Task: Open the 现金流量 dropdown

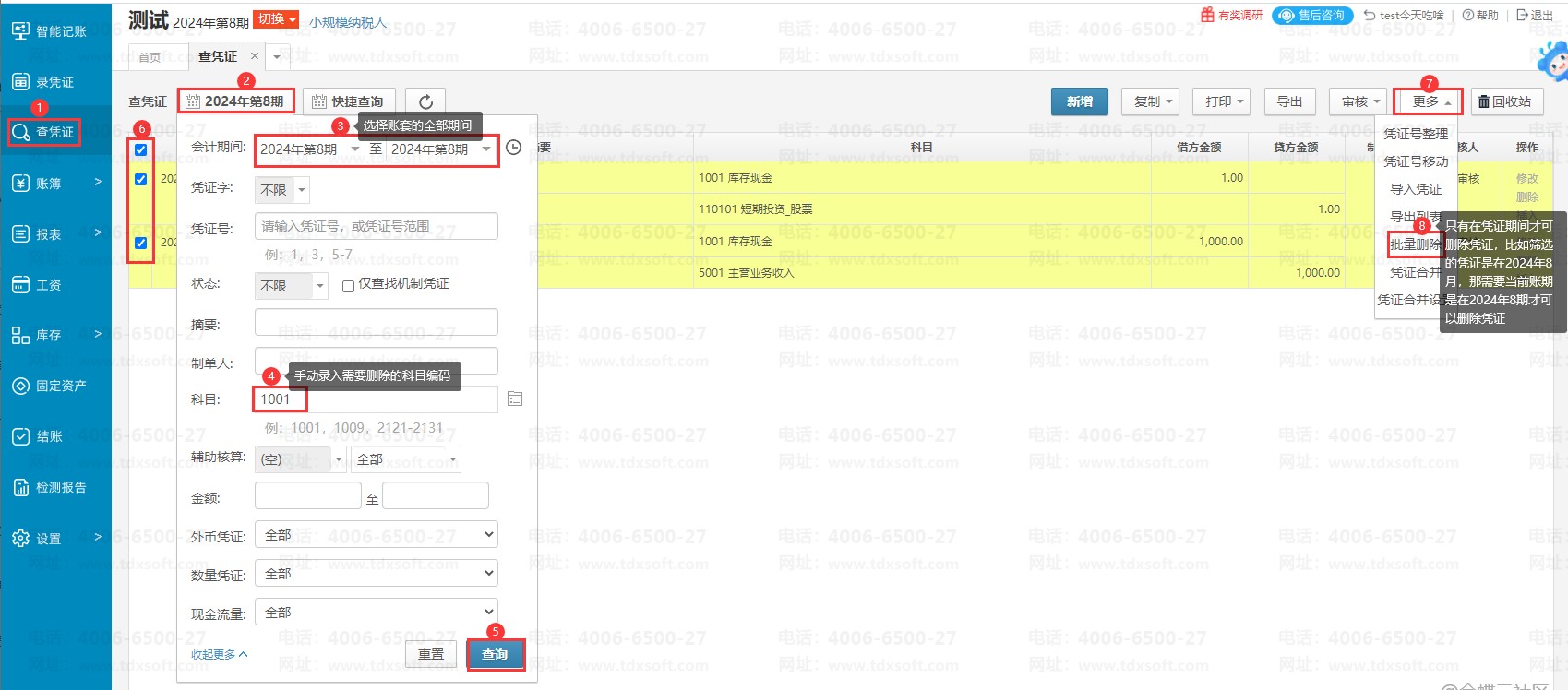Action: [377, 613]
